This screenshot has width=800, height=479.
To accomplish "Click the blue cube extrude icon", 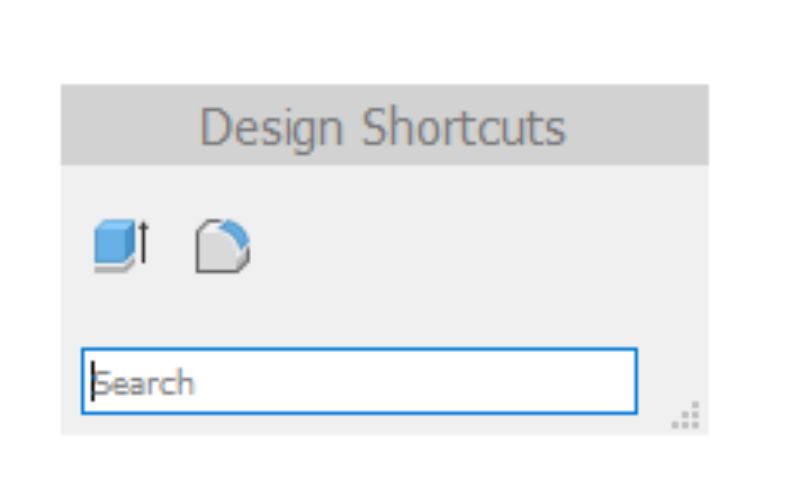I will pyautogui.click(x=121, y=246).
